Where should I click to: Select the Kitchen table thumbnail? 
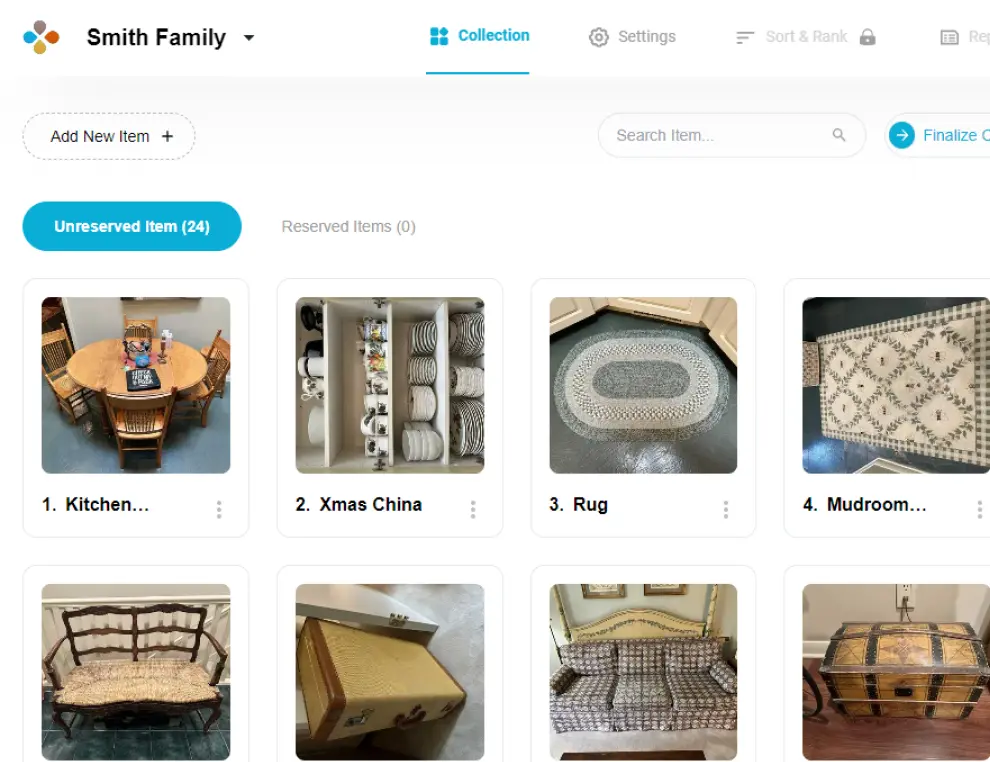coord(136,385)
